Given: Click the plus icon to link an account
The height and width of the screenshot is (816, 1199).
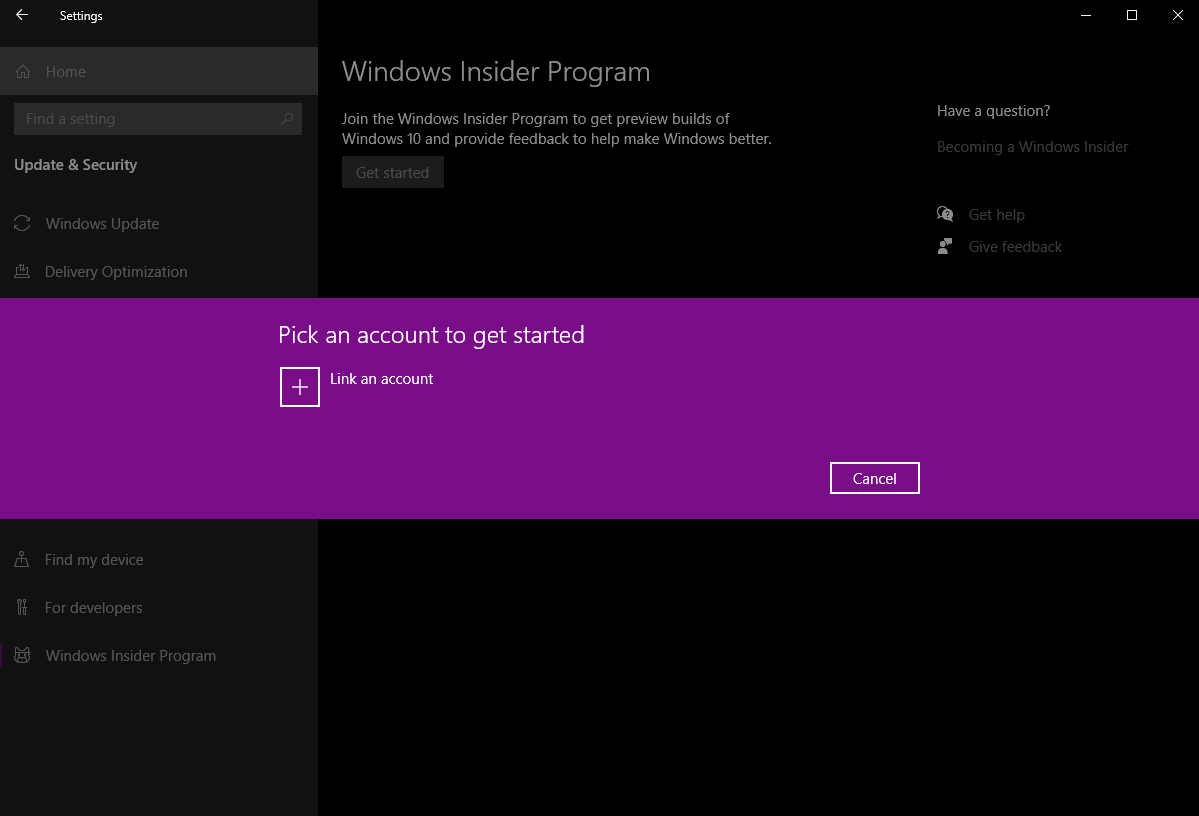Looking at the screenshot, I should coord(300,387).
